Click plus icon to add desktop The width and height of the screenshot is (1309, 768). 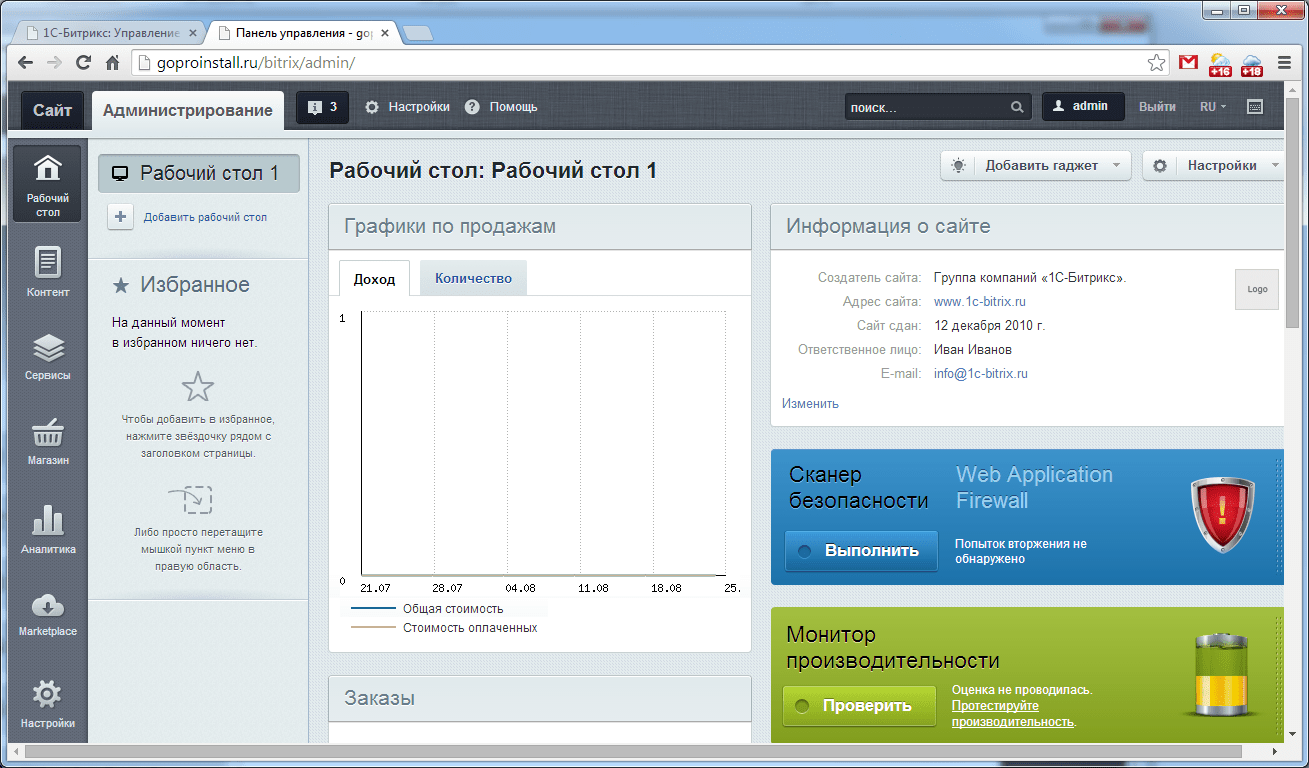coord(120,217)
